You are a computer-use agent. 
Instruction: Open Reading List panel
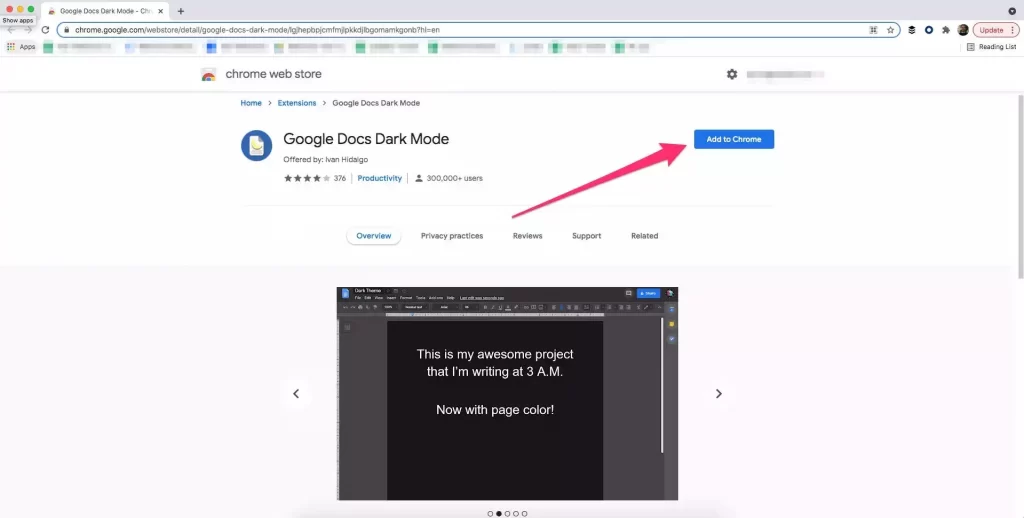click(x=991, y=47)
